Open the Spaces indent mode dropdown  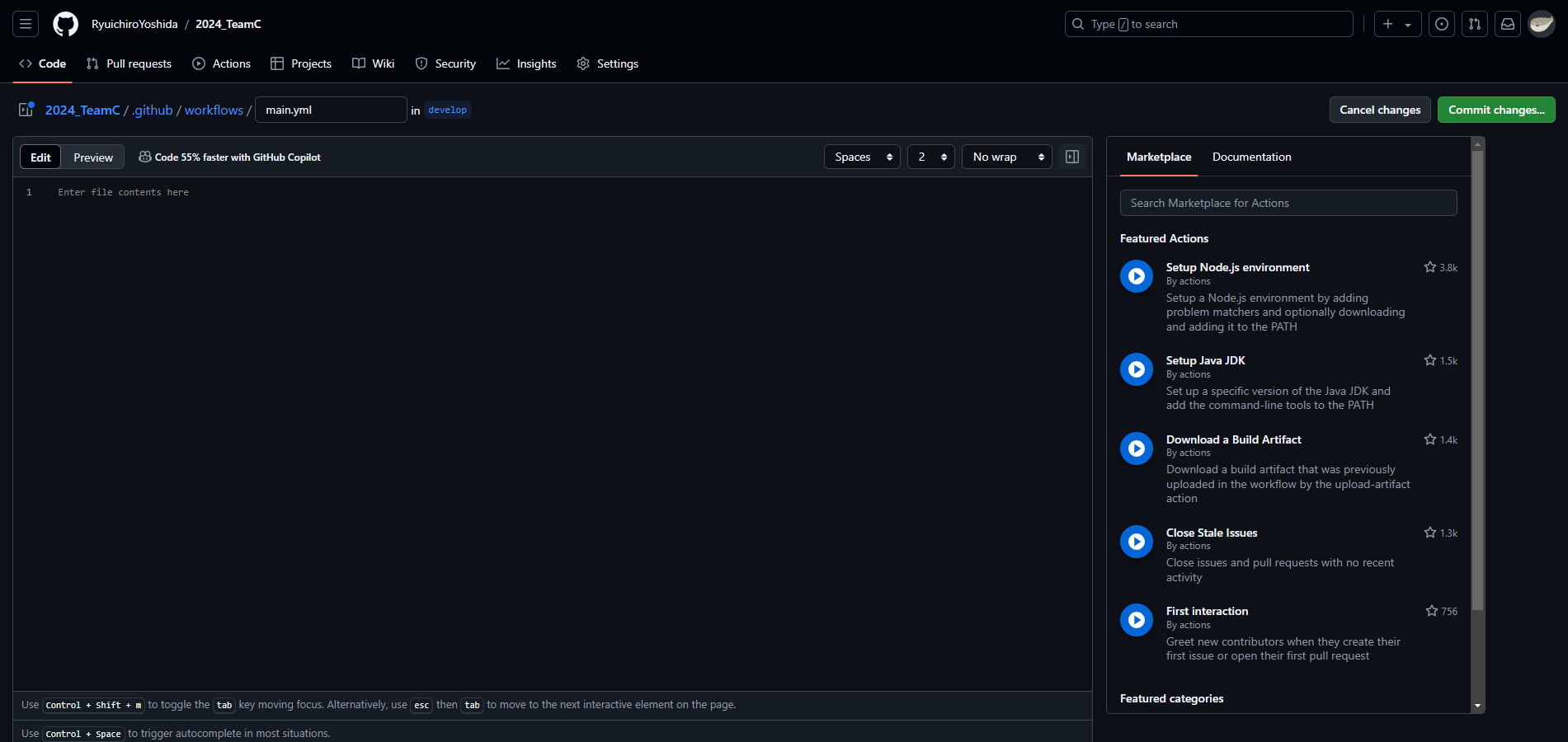pos(861,157)
